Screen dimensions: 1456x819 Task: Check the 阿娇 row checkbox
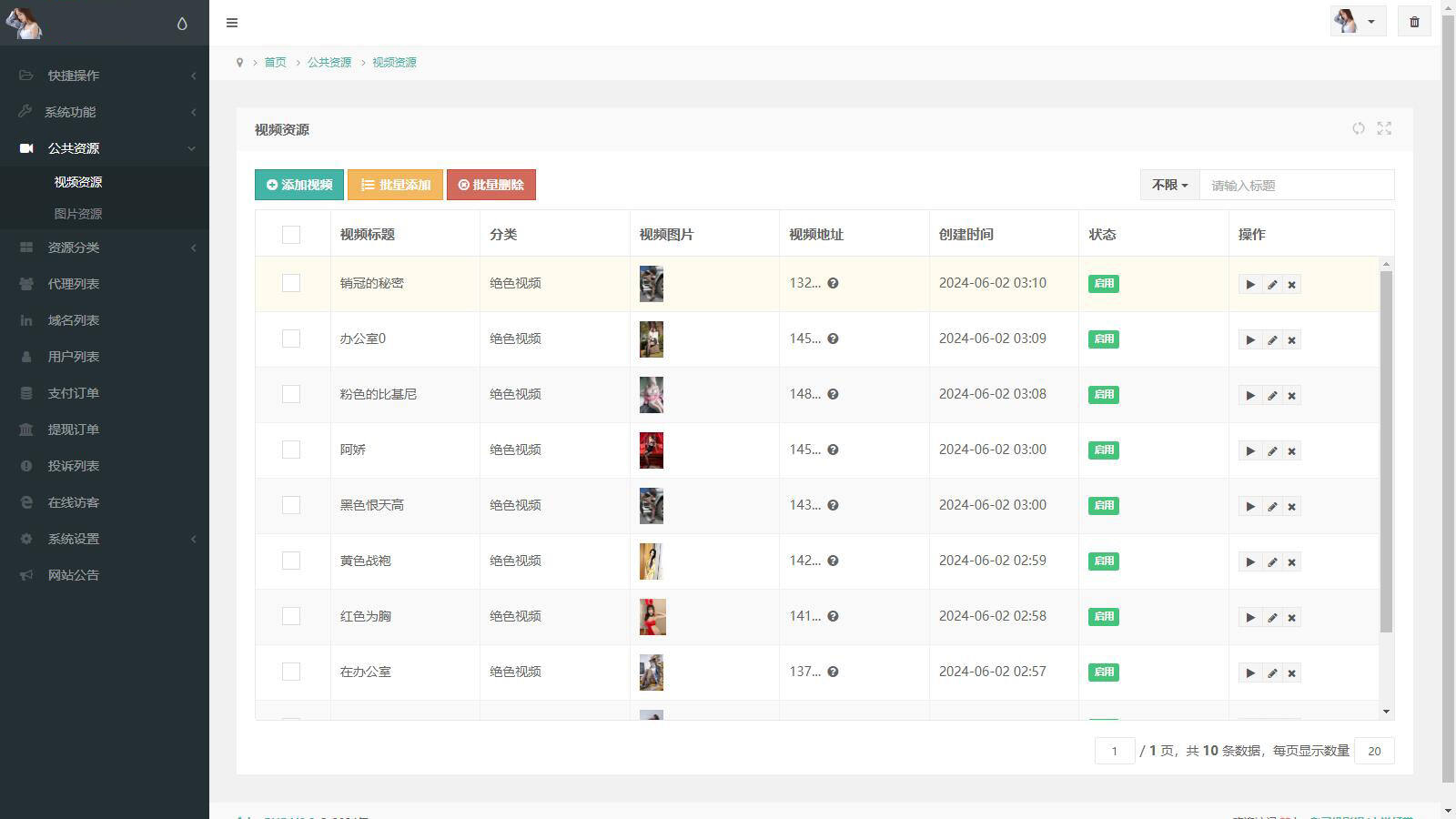291,450
